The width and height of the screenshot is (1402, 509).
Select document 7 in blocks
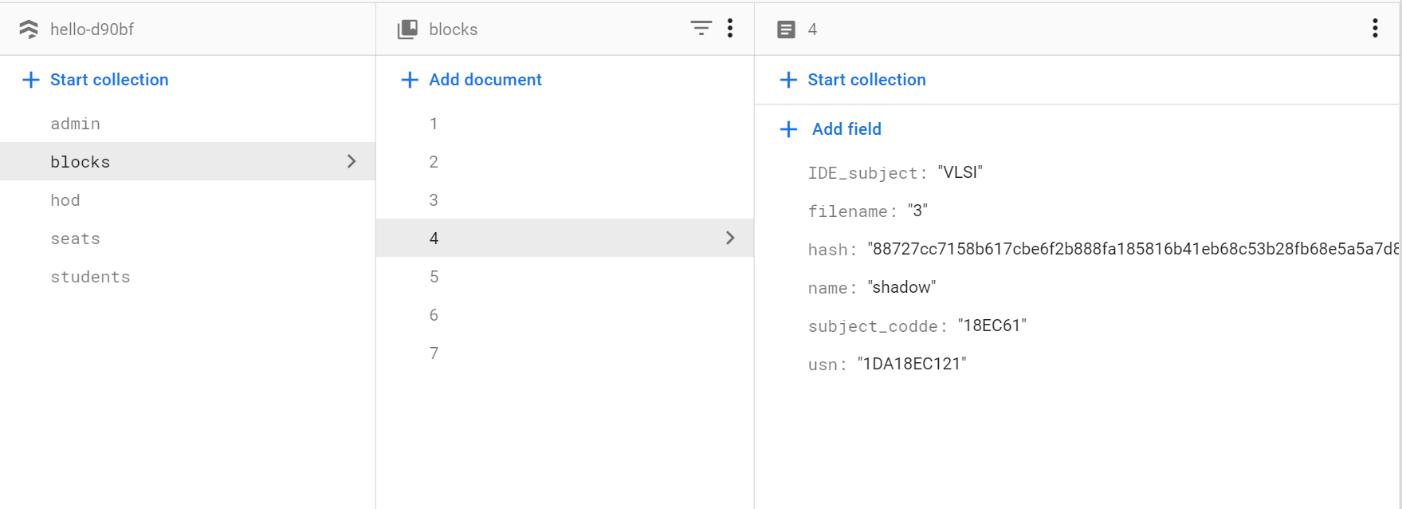pos(434,353)
